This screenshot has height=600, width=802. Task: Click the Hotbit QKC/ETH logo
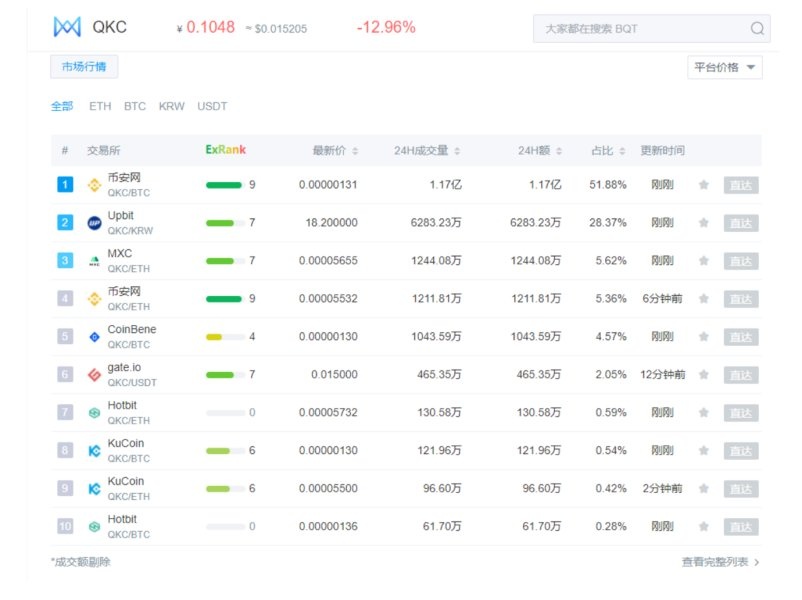point(95,413)
